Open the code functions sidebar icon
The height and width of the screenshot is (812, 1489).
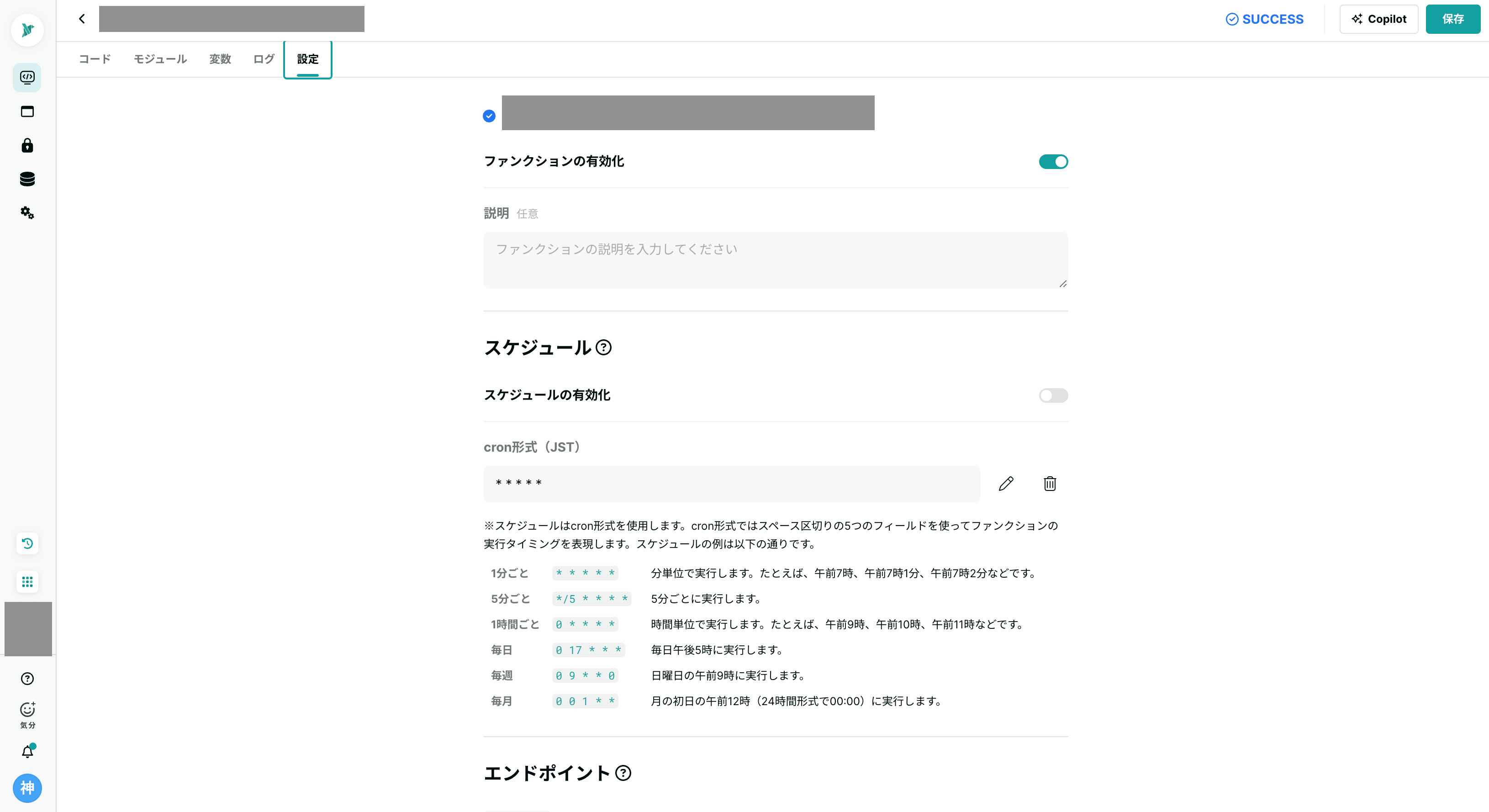(x=27, y=77)
